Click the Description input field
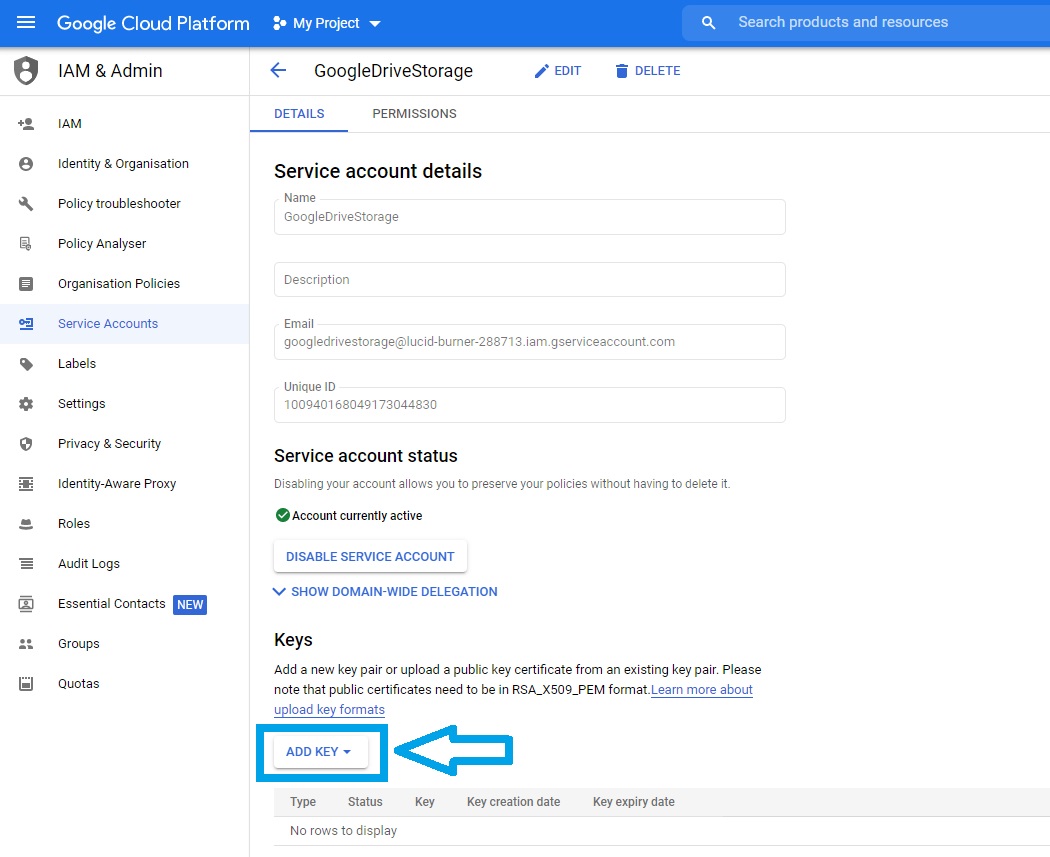The width and height of the screenshot is (1050, 857). tap(530, 279)
